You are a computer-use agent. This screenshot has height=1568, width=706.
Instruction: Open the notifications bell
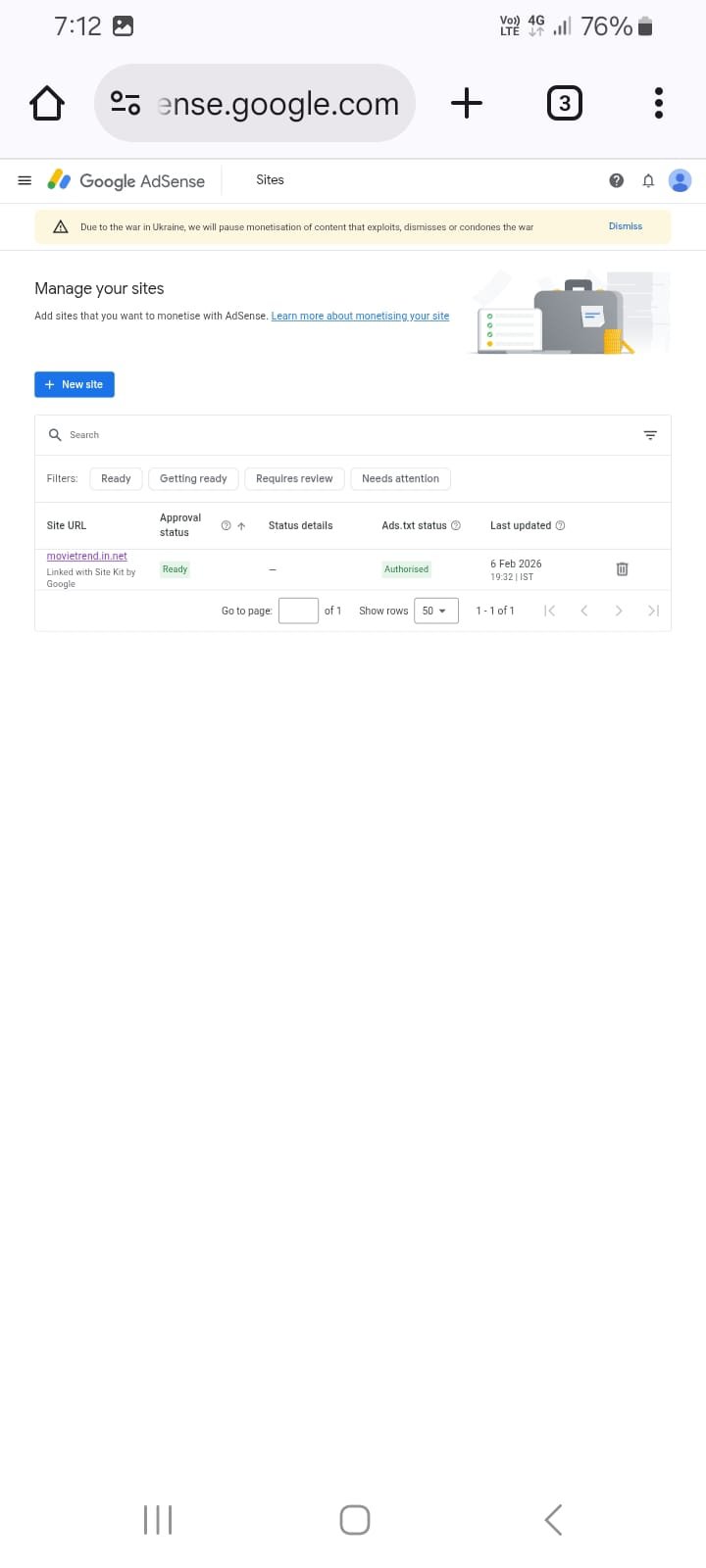(648, 180)
